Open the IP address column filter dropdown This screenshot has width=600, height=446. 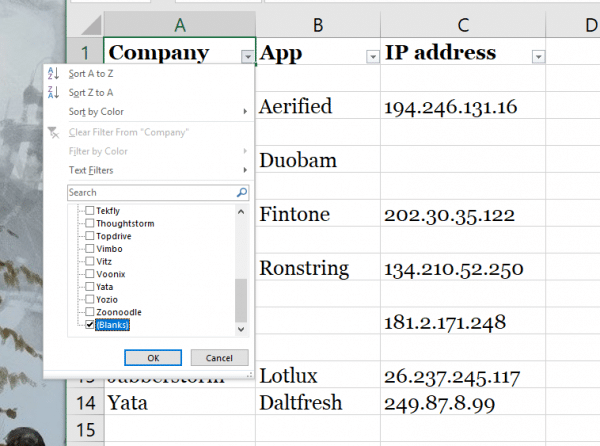pyautogui.click(x=539, y=56)
